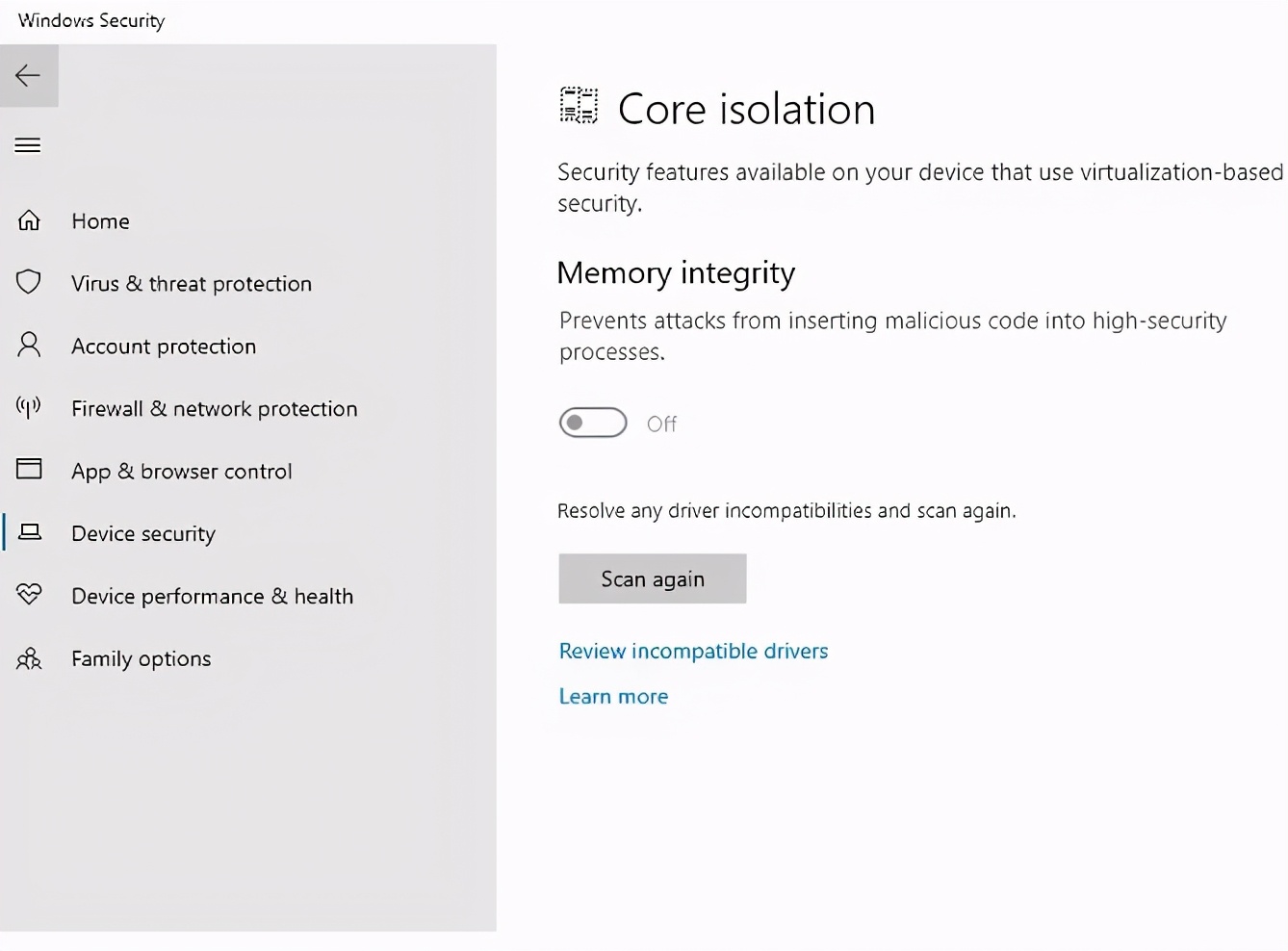
Task: Select Device security in the navigation list
Action: point(142,532)
